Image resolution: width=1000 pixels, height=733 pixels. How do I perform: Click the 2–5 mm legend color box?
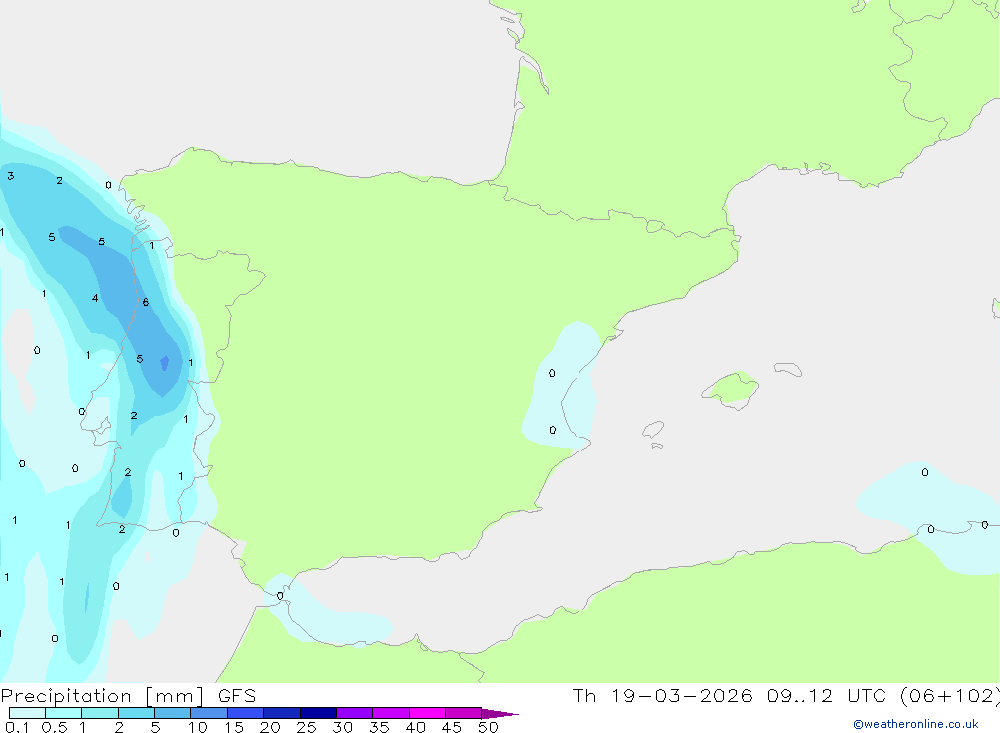coord(136,713)
